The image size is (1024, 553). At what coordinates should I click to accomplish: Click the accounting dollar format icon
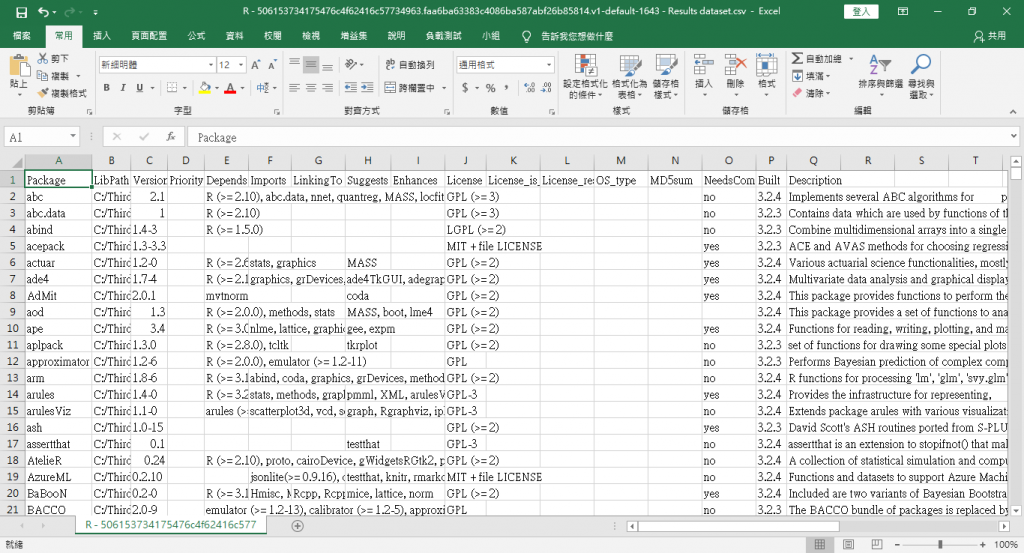click(465, 87)
